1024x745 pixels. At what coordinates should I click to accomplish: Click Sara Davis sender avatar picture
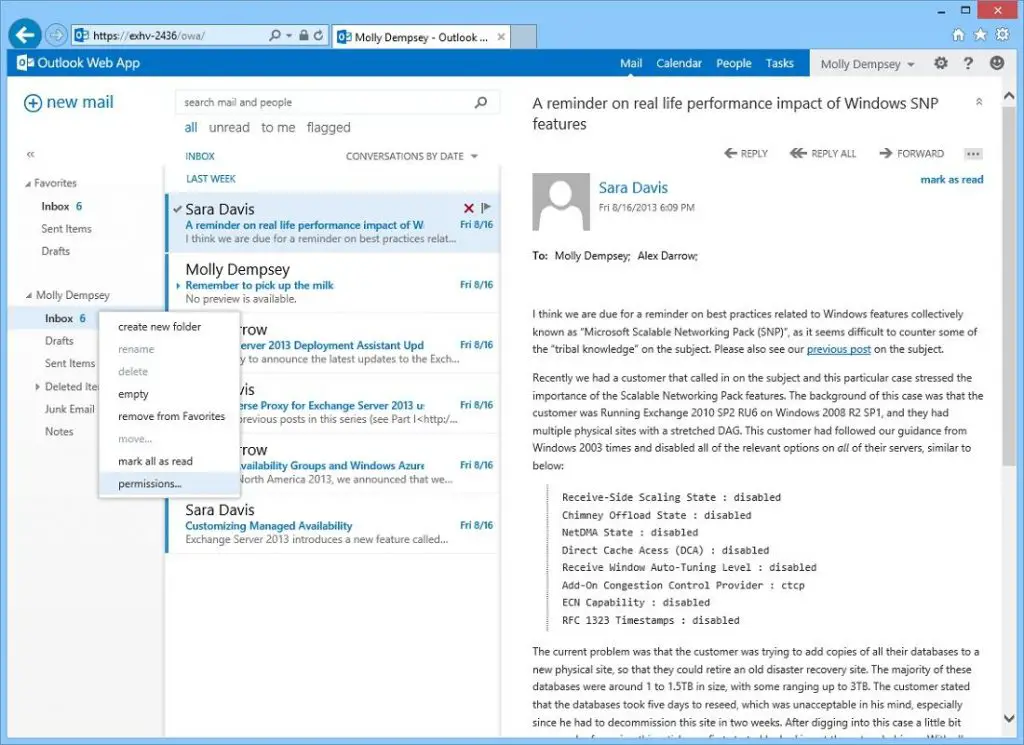[561, 202]
